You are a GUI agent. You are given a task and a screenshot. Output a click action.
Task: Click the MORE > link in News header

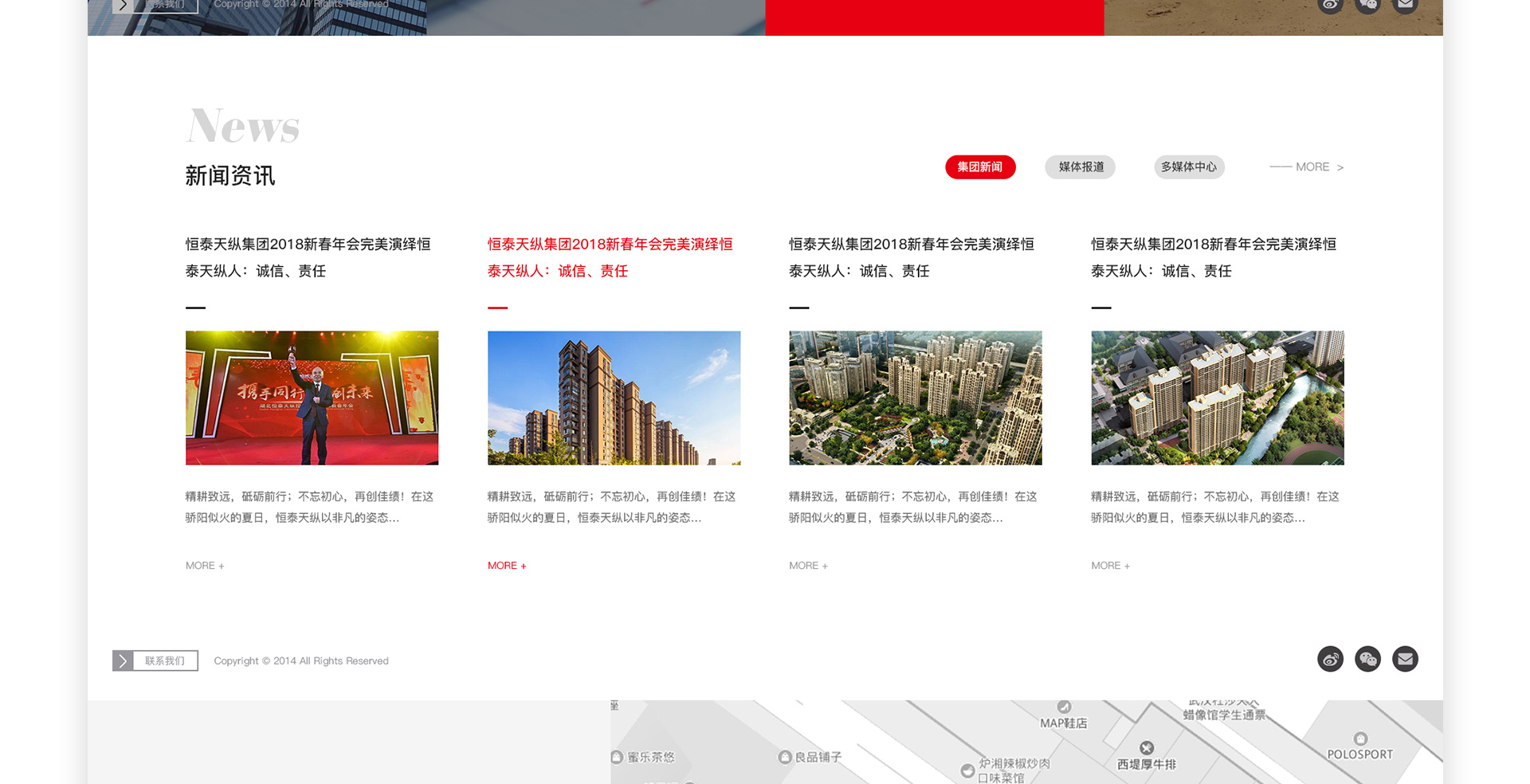click(x=1307, y=167)
